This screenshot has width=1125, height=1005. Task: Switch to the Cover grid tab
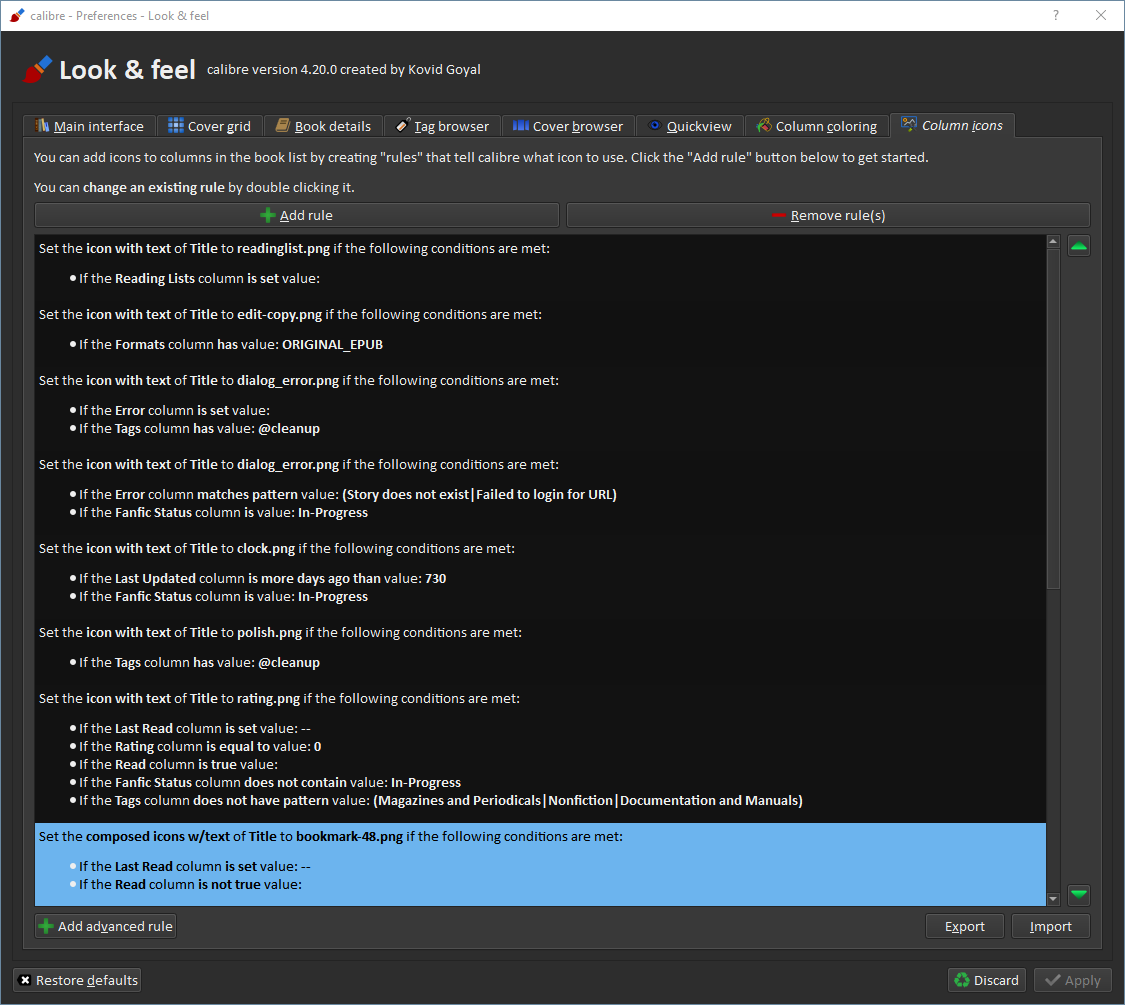click(210, 126)
